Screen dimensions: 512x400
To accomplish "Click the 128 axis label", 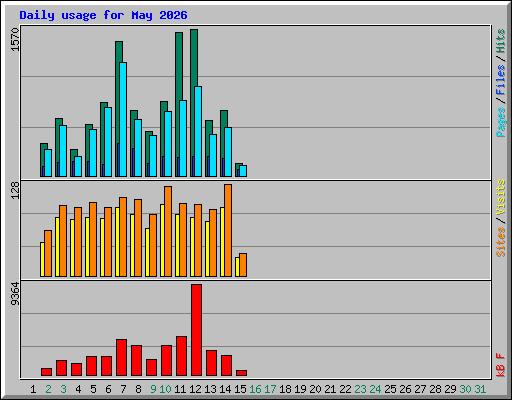I will [x=15, y=190].
